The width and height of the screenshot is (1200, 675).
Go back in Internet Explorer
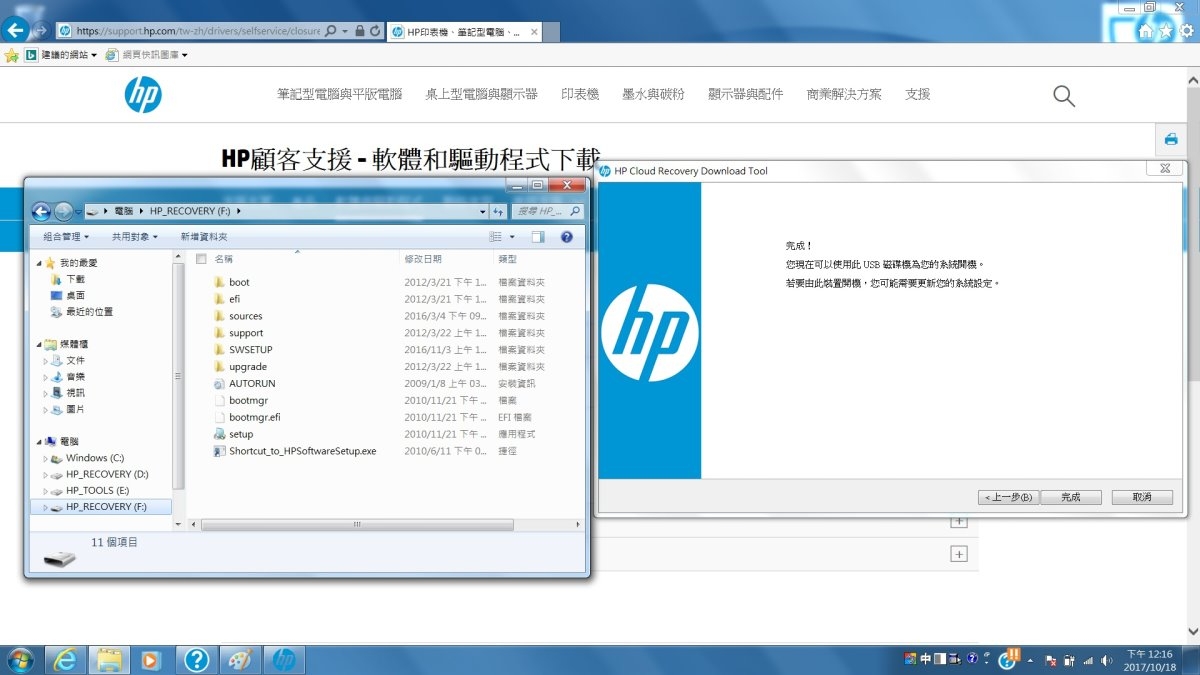(x=15, y=30)
